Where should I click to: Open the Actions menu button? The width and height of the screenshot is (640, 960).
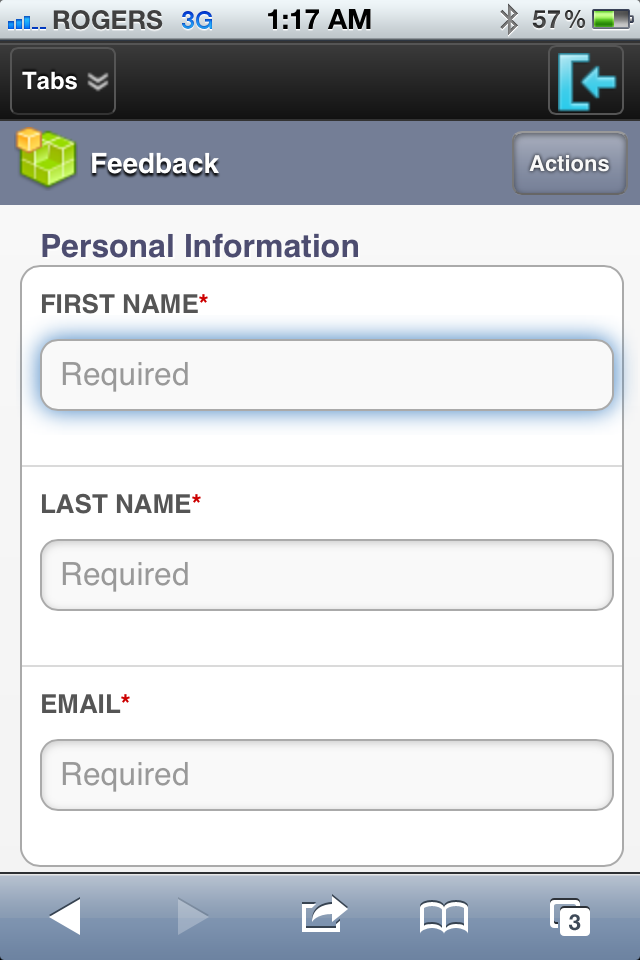click(570, 163)
